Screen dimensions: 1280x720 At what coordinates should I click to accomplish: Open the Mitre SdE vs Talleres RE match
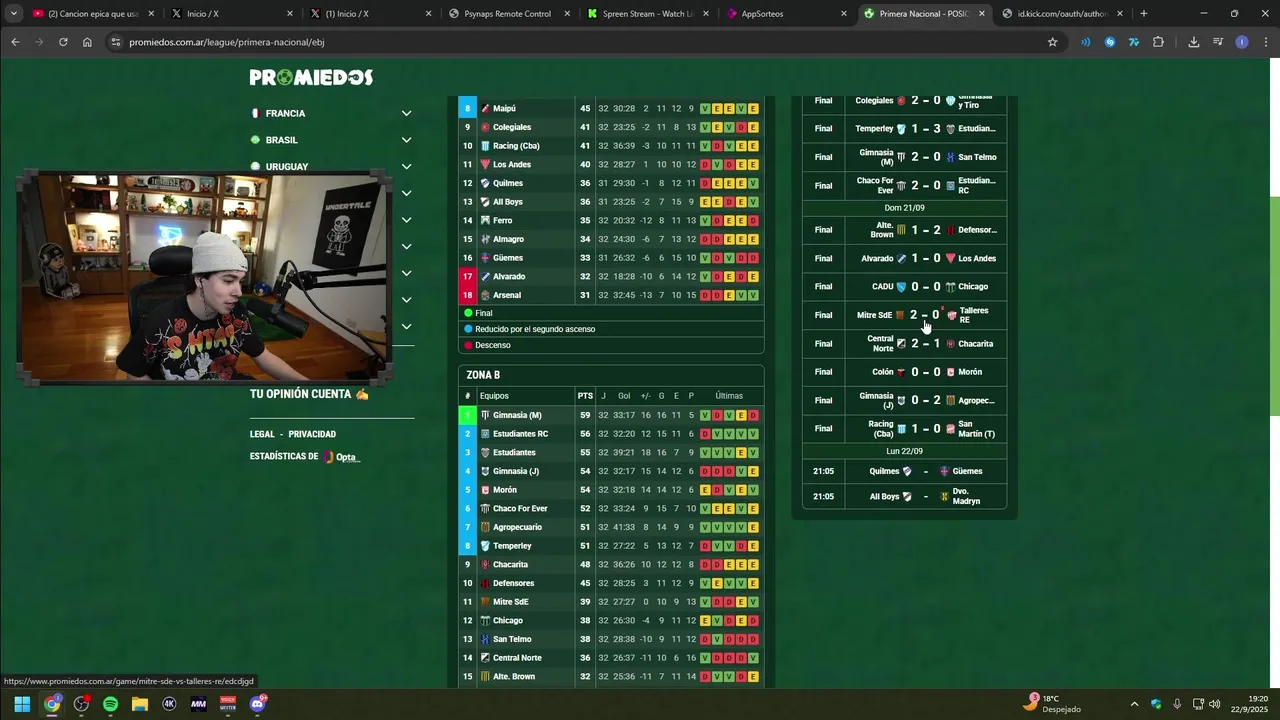(x=904, y=315)
